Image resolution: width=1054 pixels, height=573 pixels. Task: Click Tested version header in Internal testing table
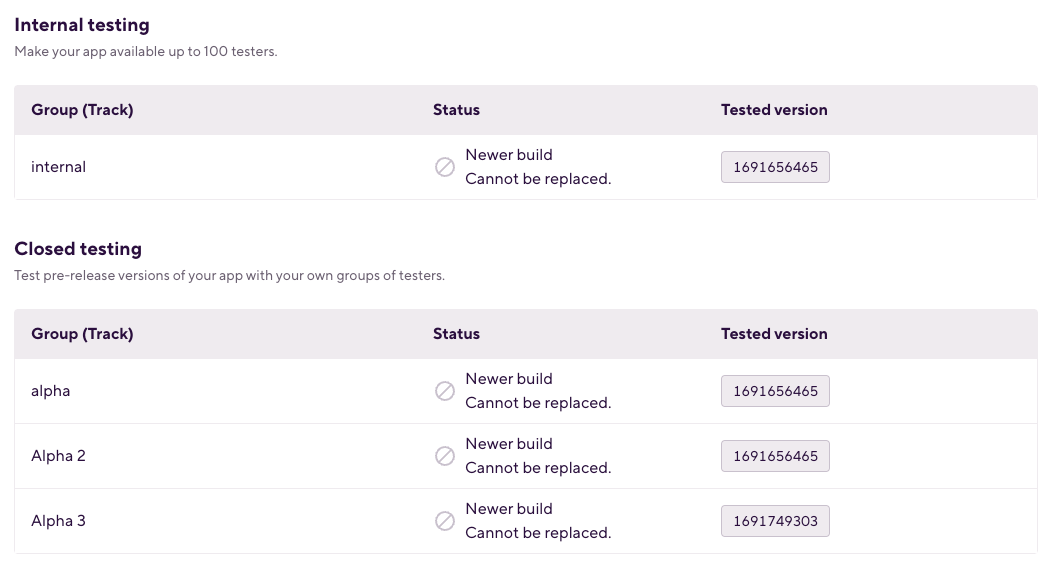point(774,110)
